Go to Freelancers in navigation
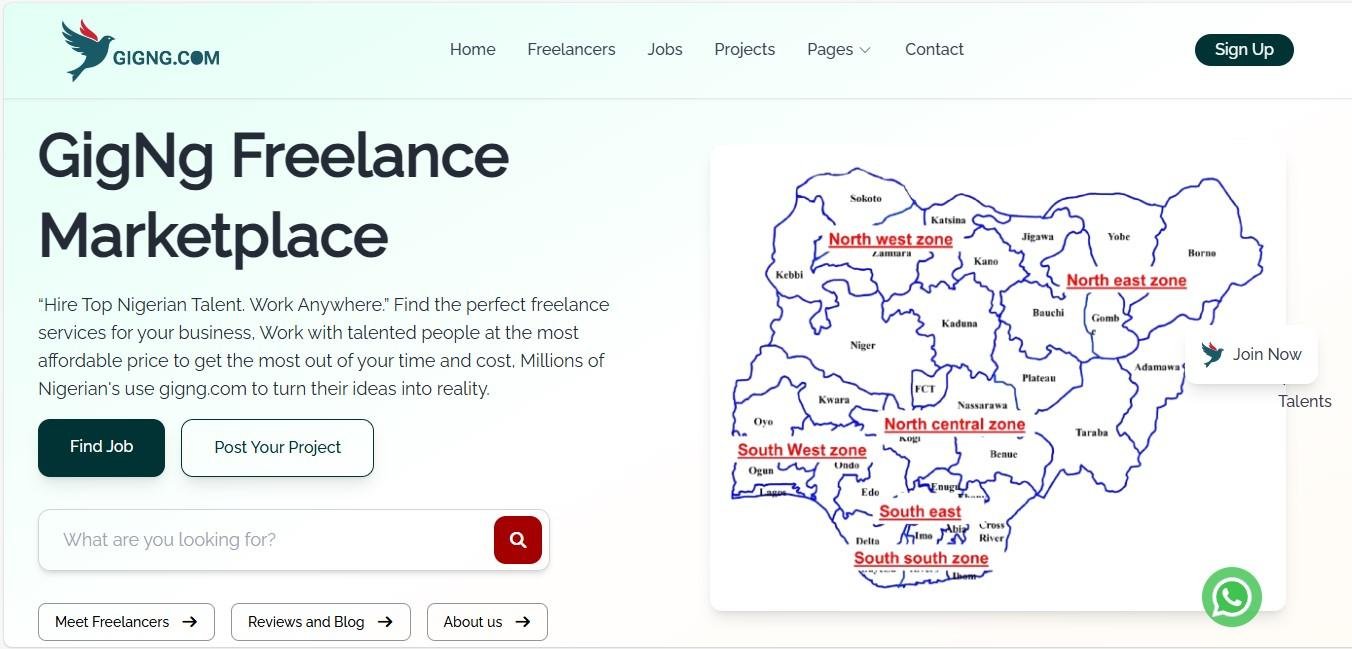Viewport: 1352px width, 649px height. [x=571, y=49]
